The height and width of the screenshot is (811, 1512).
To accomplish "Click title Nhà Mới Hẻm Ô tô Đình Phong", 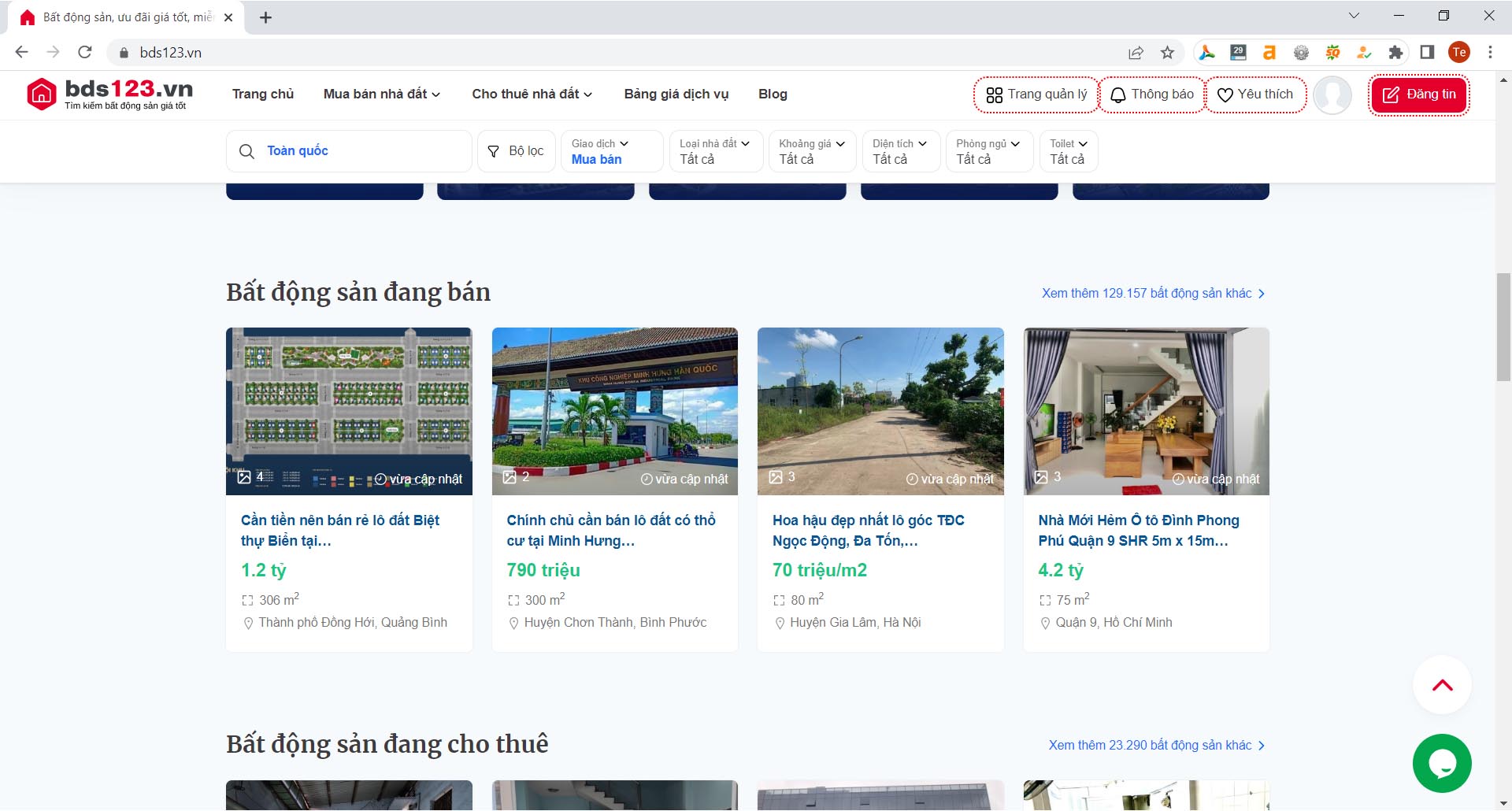I will pos(1139,531).
